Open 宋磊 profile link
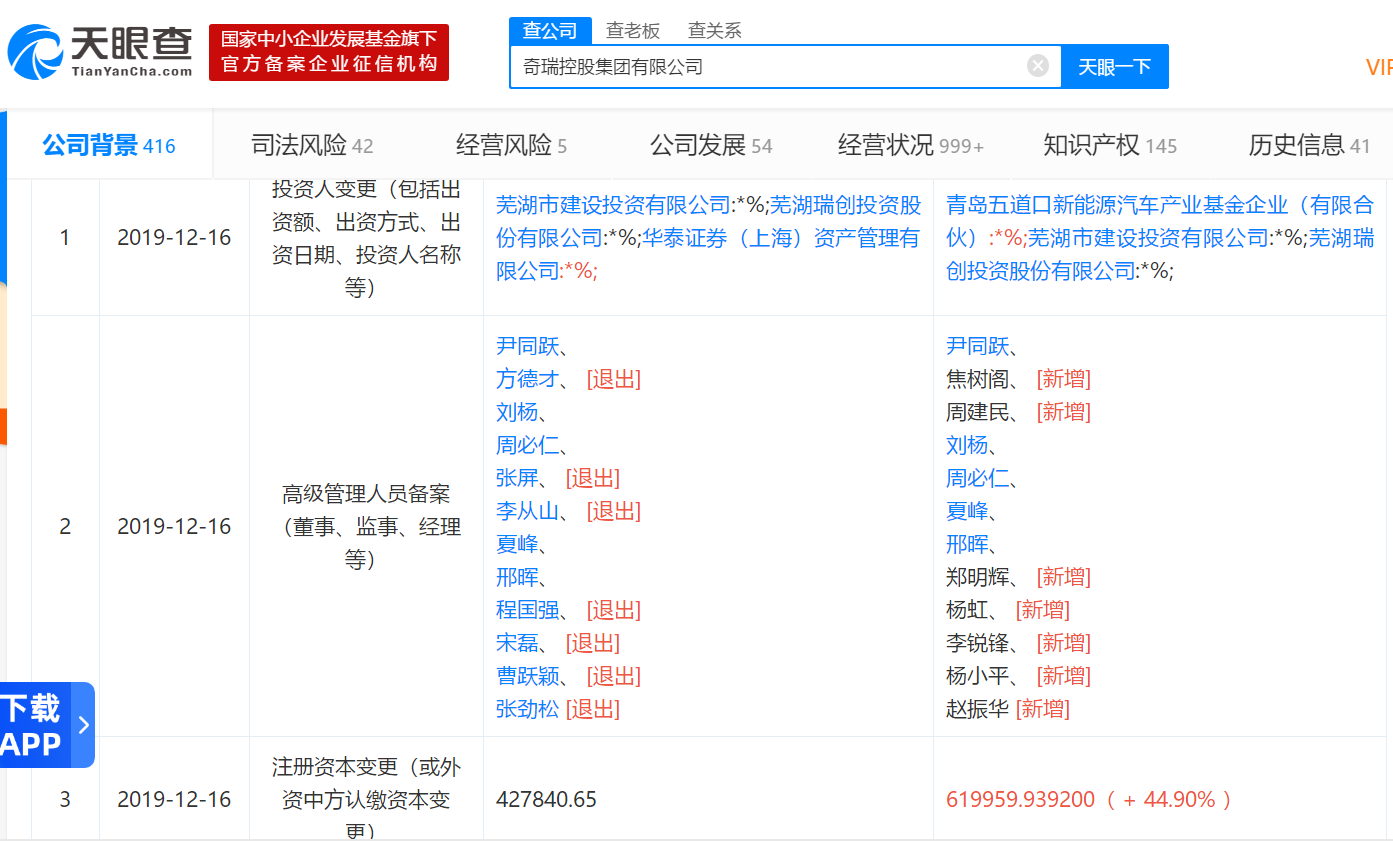Screen dimensions: 1393x841 [517, 644]
